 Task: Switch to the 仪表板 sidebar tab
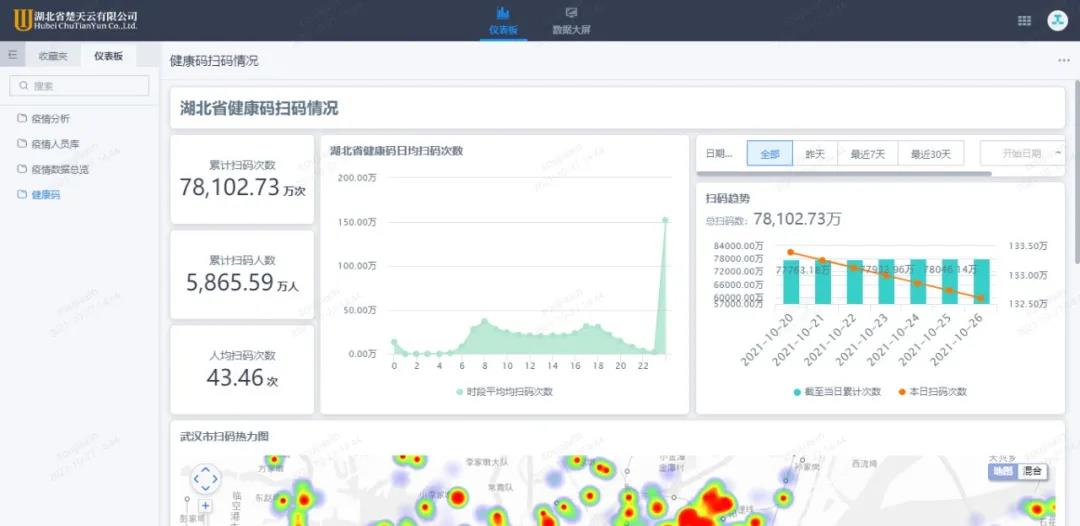point(108,56)
